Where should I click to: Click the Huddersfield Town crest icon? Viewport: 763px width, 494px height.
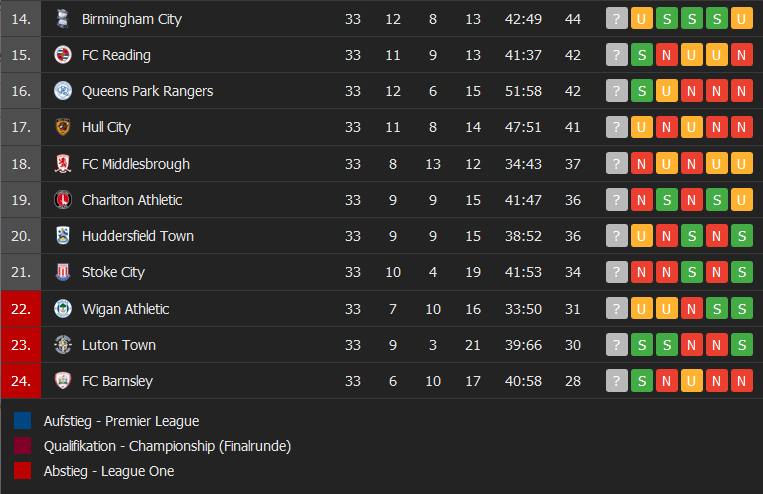click(x=62, y=236)
